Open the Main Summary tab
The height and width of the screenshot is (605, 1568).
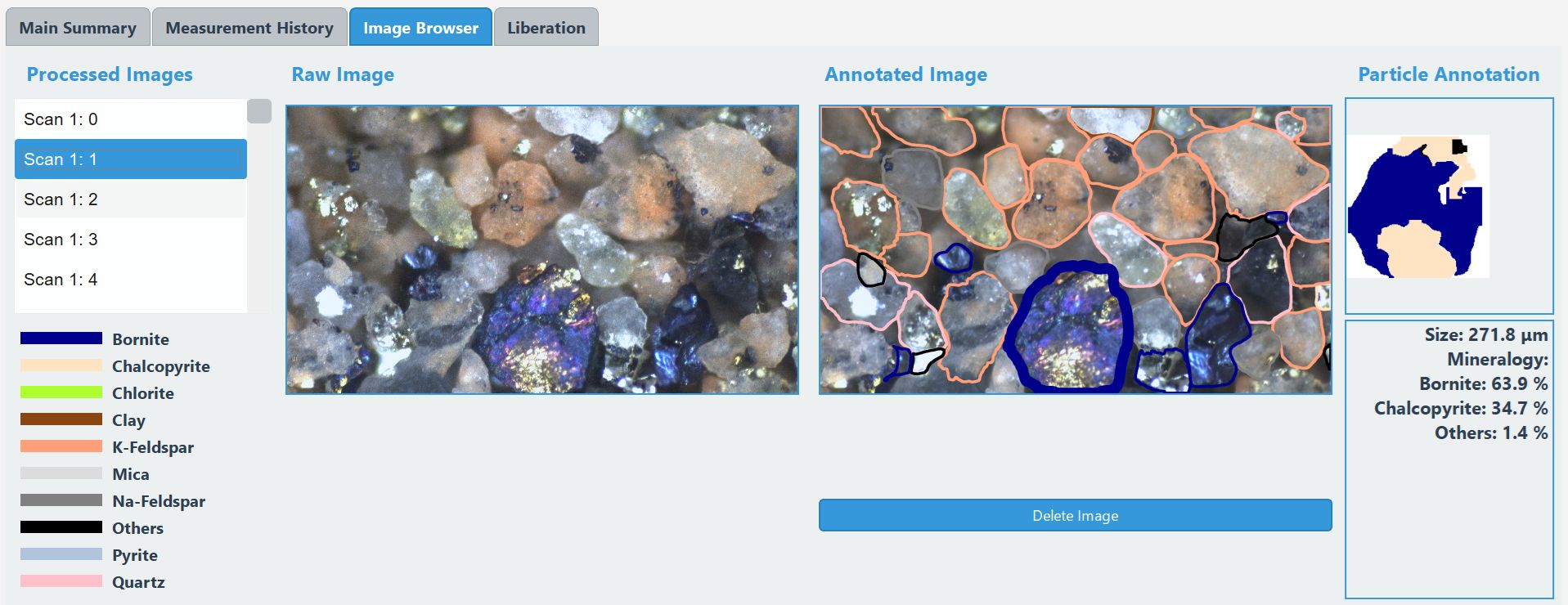tap(78, 28)
